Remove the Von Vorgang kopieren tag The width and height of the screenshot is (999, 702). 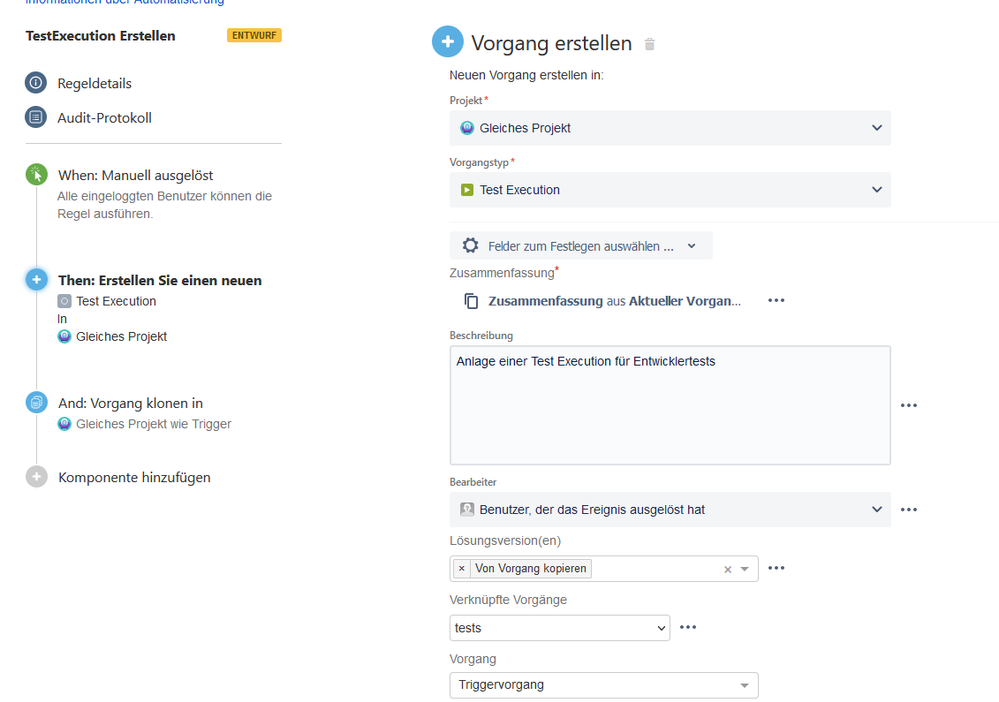tap(462, 568)
